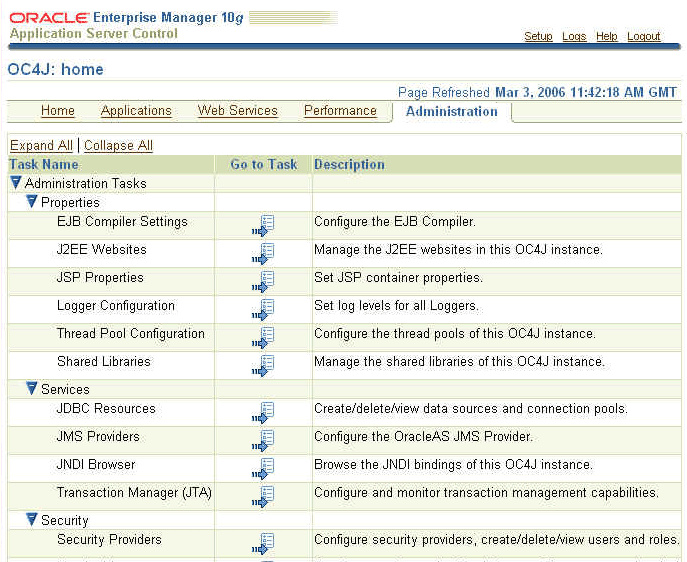Collapse the Services section arrow
Viewport: 687px width, 562px height.
32,388
